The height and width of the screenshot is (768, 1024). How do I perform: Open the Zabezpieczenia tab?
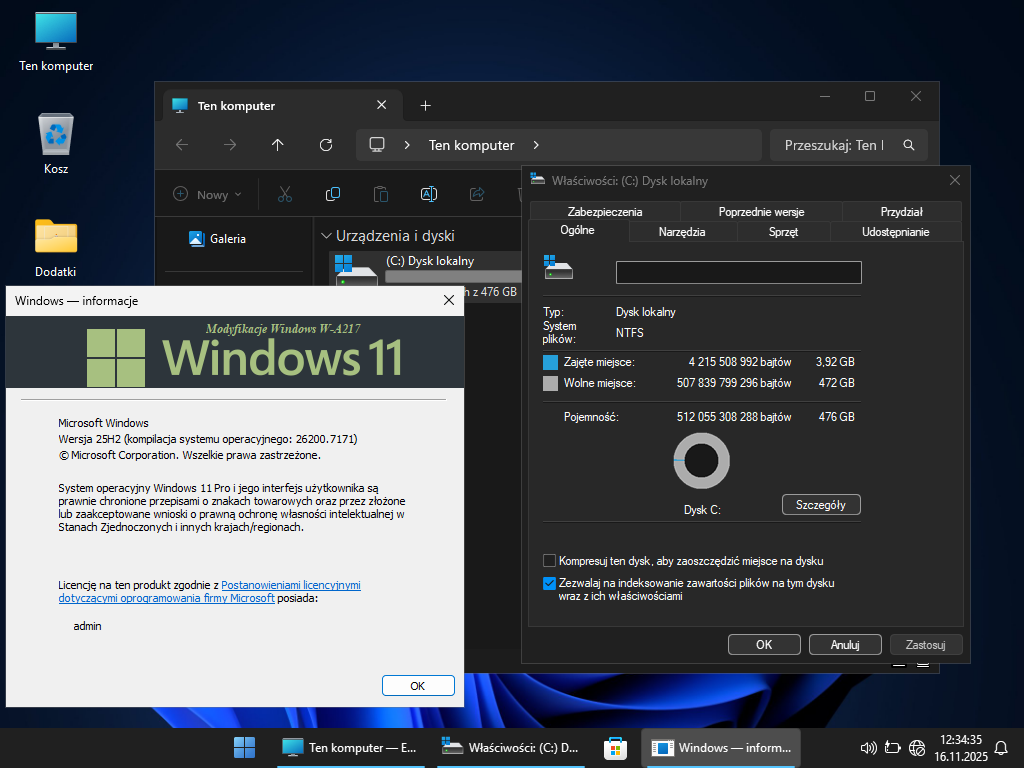[604, 212]
